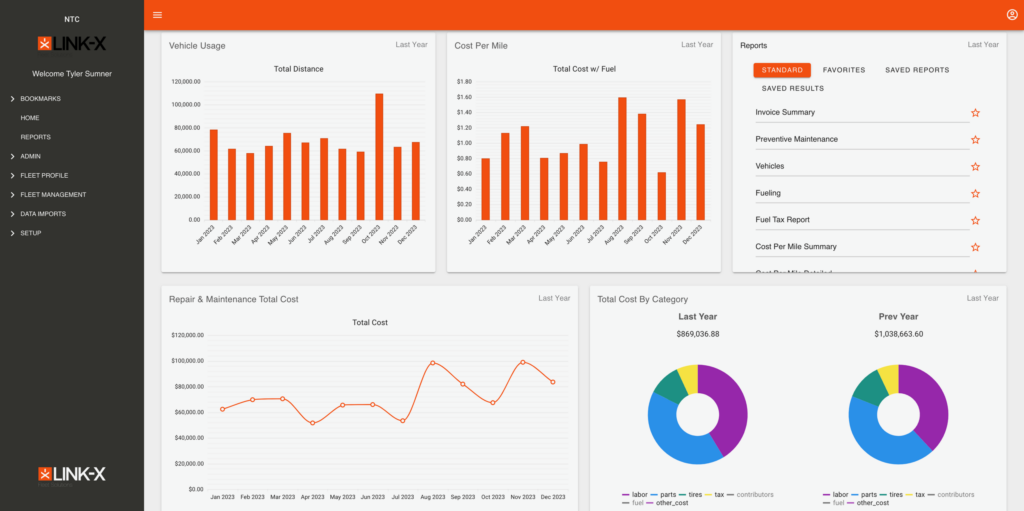Mark Fueling report as favorite
The image size is (1024, 511).
pyautogui.click(x=975, y=194)
